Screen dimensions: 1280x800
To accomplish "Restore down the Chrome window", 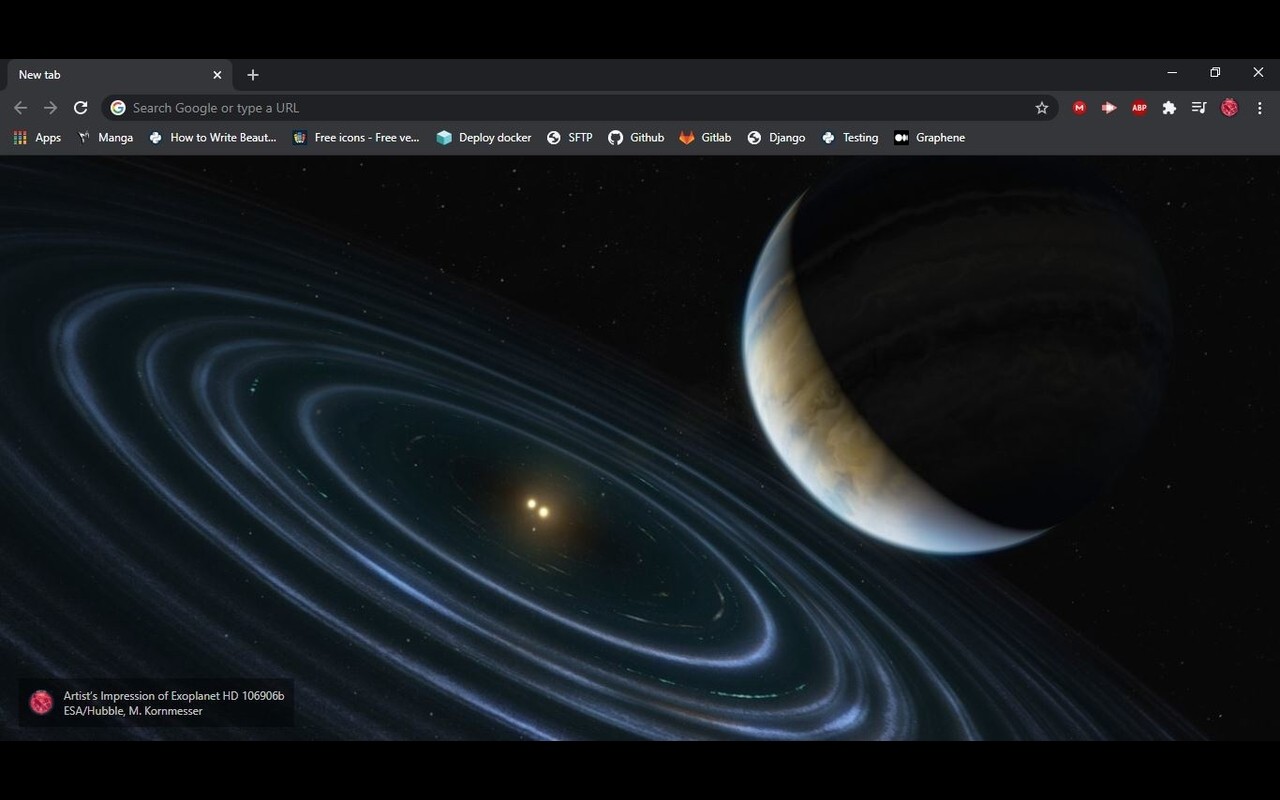I will click(1215, 73).
